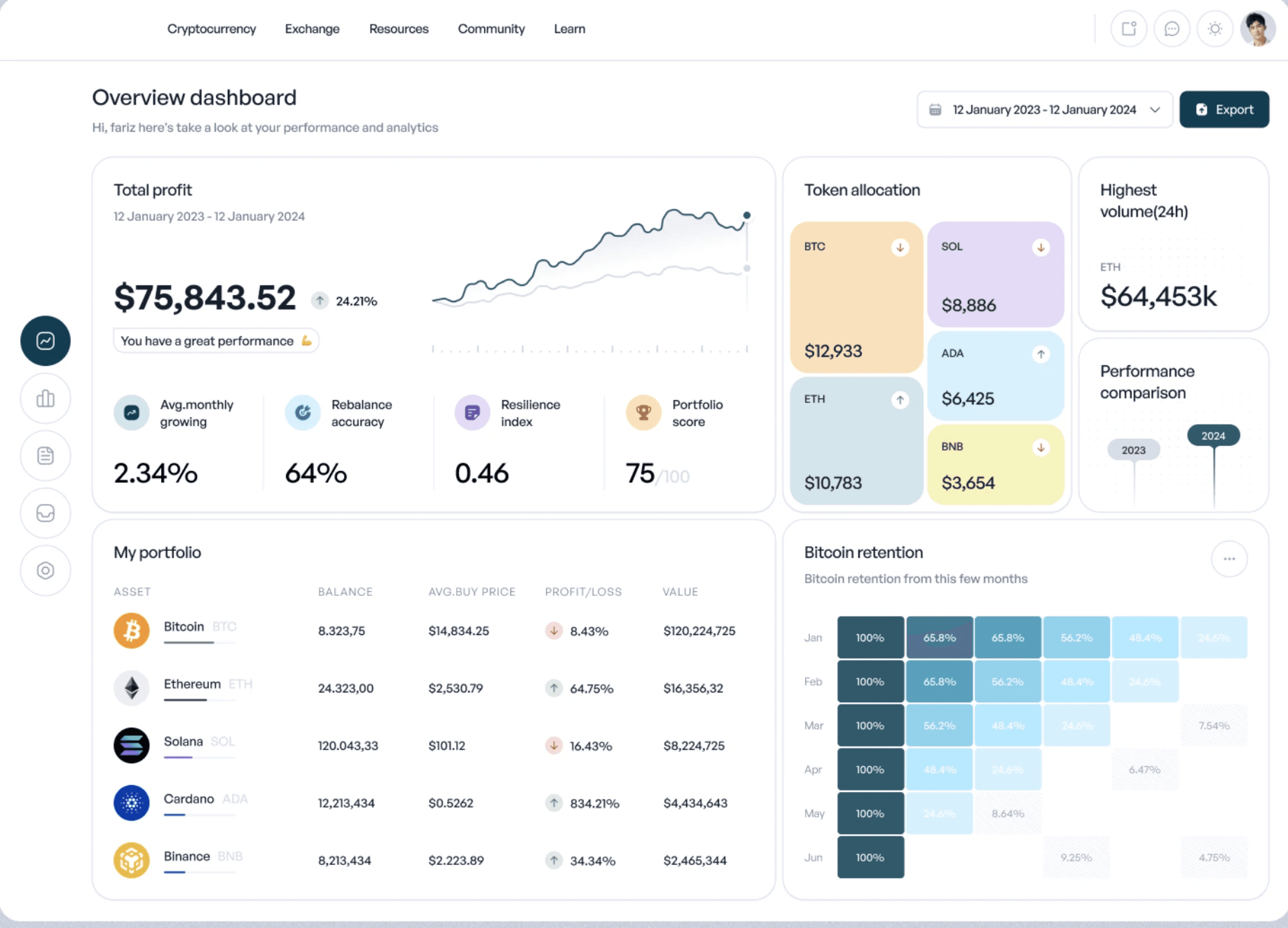
Task: Click the Bitcoin holdings progress bar
Action: point(199,642)
